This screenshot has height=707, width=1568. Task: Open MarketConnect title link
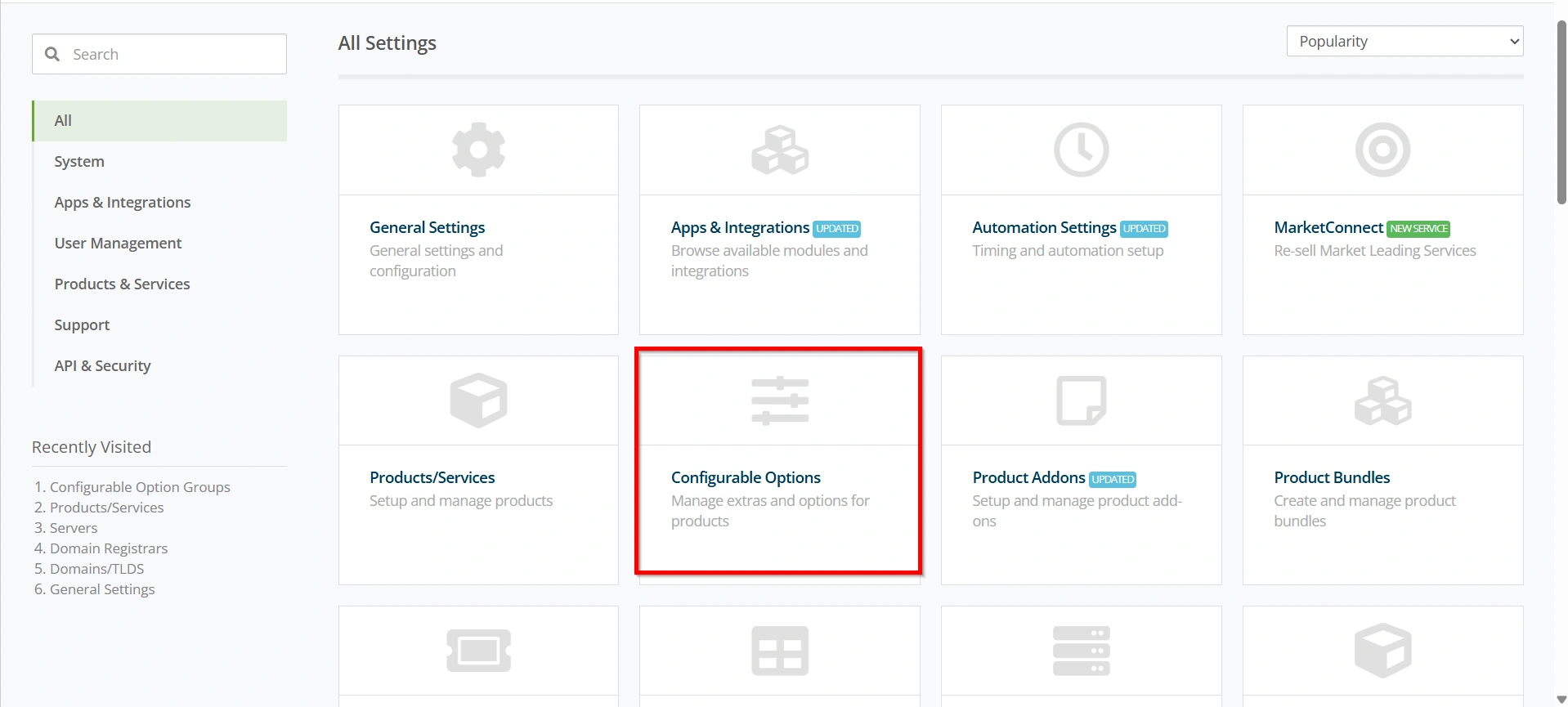(x=1328, y=227)
